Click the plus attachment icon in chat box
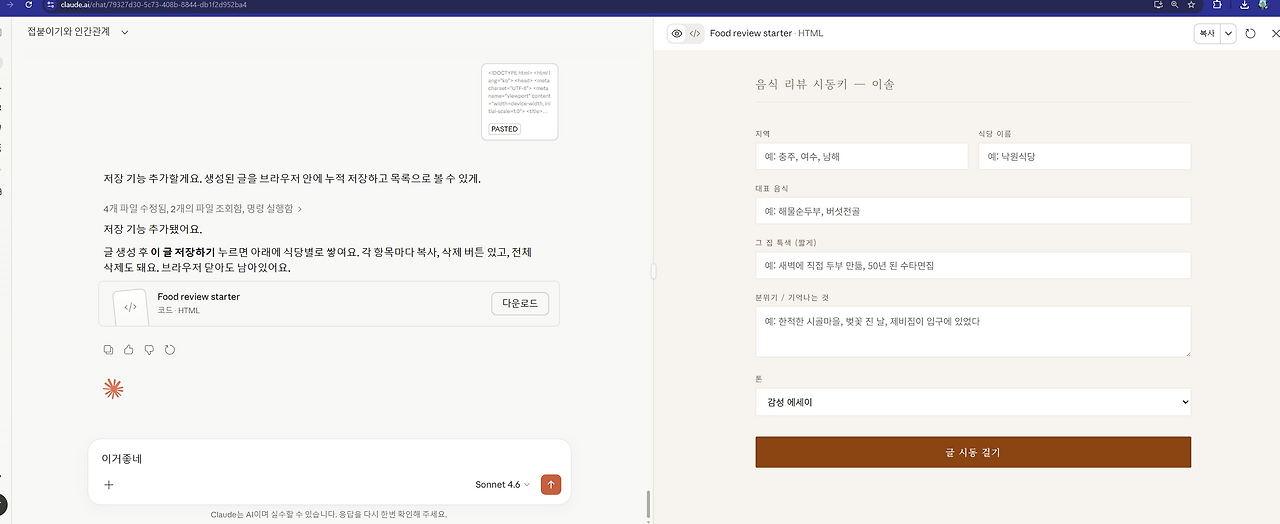 pos(109,485)
